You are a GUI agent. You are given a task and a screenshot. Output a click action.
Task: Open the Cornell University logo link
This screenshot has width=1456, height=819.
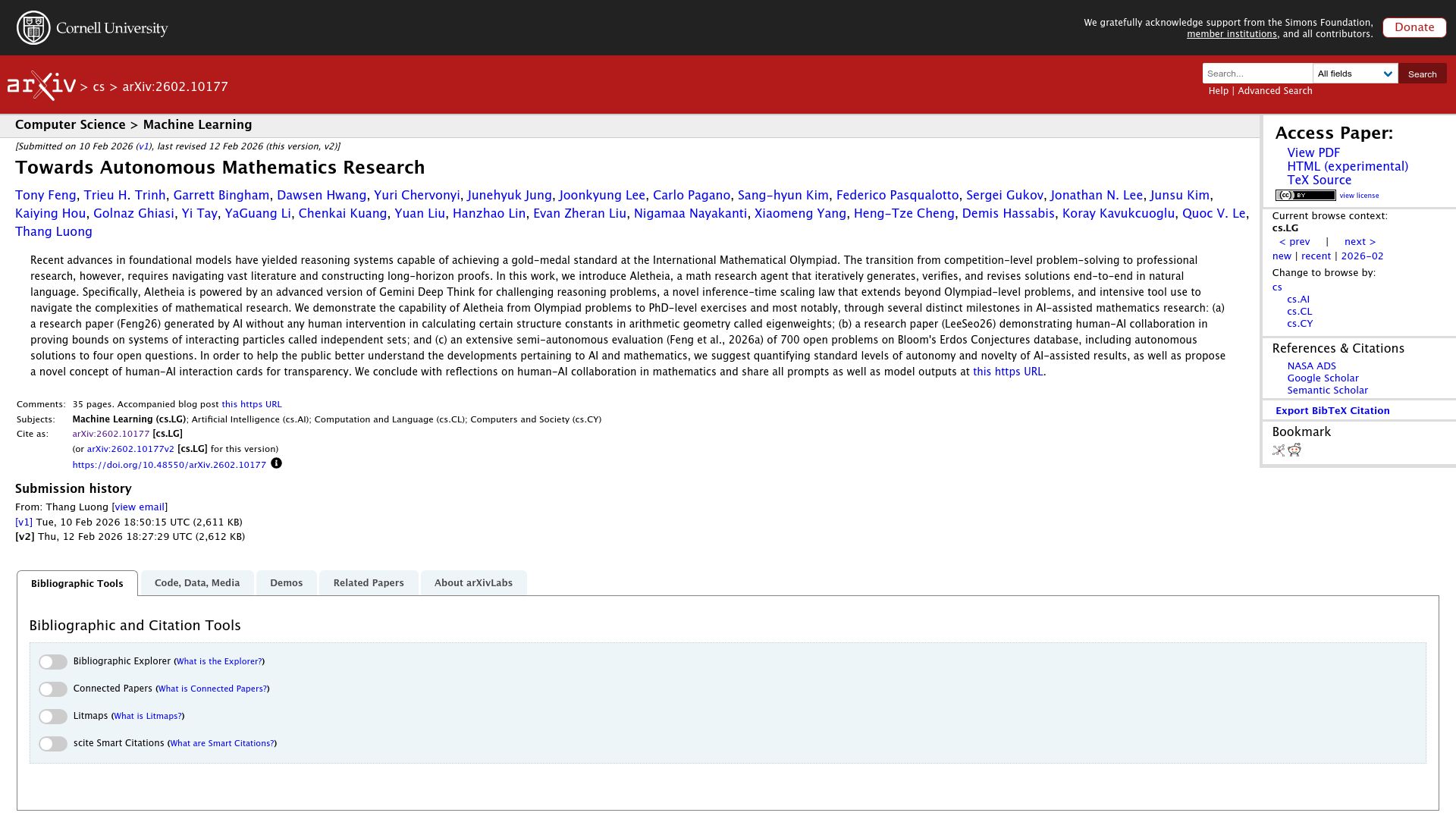coord(92,28)
